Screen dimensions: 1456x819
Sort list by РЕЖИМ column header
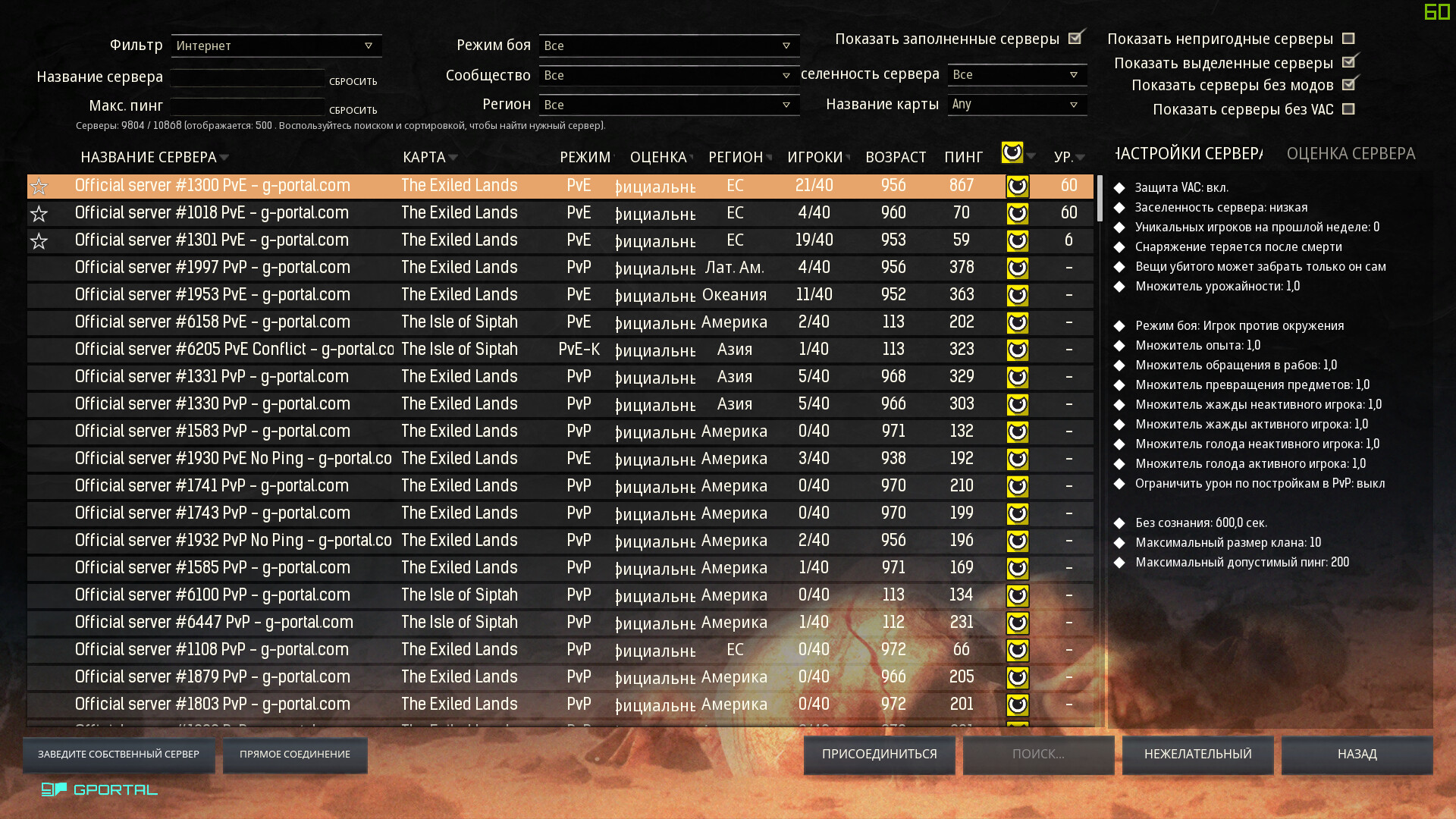point(585,157)
